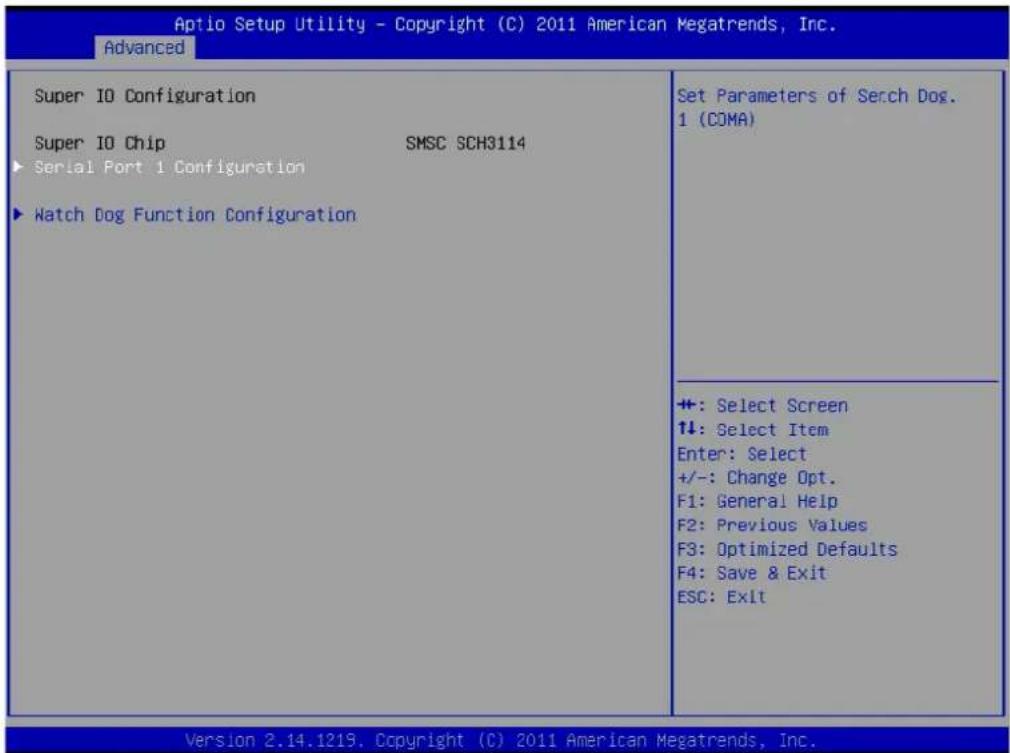Click the 'F2: Previous Values' hint

772,526
